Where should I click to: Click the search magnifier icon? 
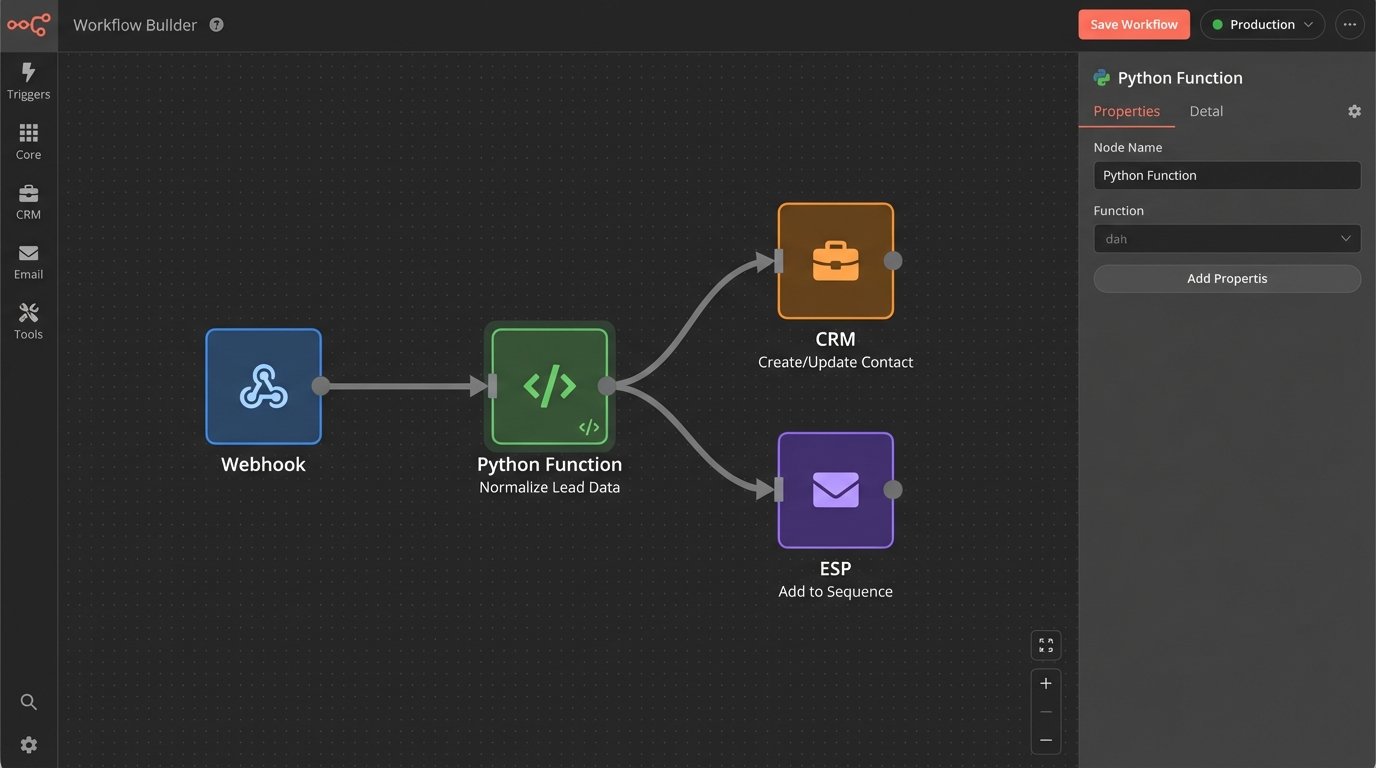[29, 702]
